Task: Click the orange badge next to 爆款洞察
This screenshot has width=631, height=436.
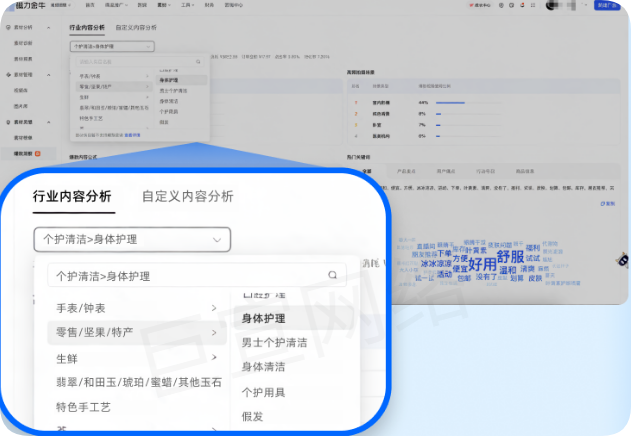Action: (x=38, y=153)
